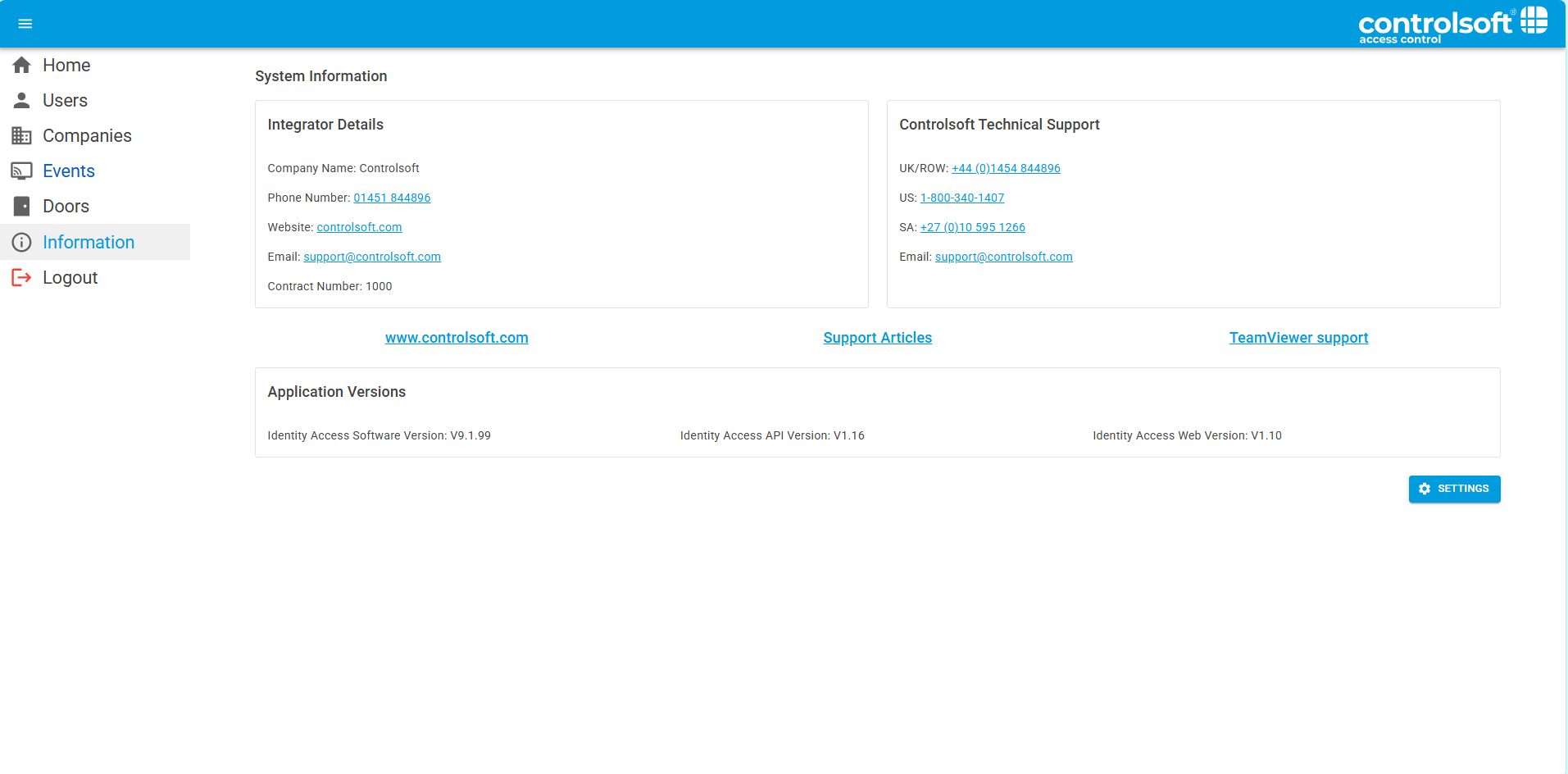Click the Information circle icon
This screenshot has height=774, width=1568.
pyautogui.click(x=22, y=242)
